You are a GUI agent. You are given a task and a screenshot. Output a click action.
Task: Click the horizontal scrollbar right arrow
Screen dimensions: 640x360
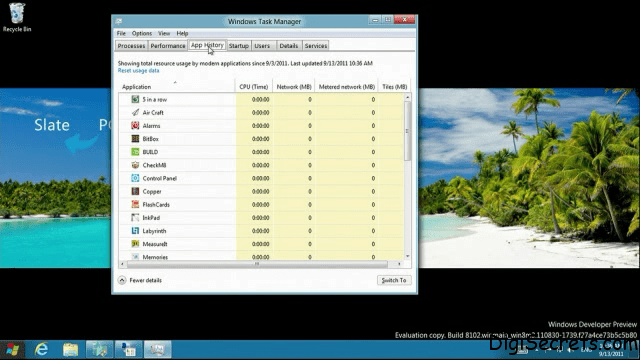(400, 264)
